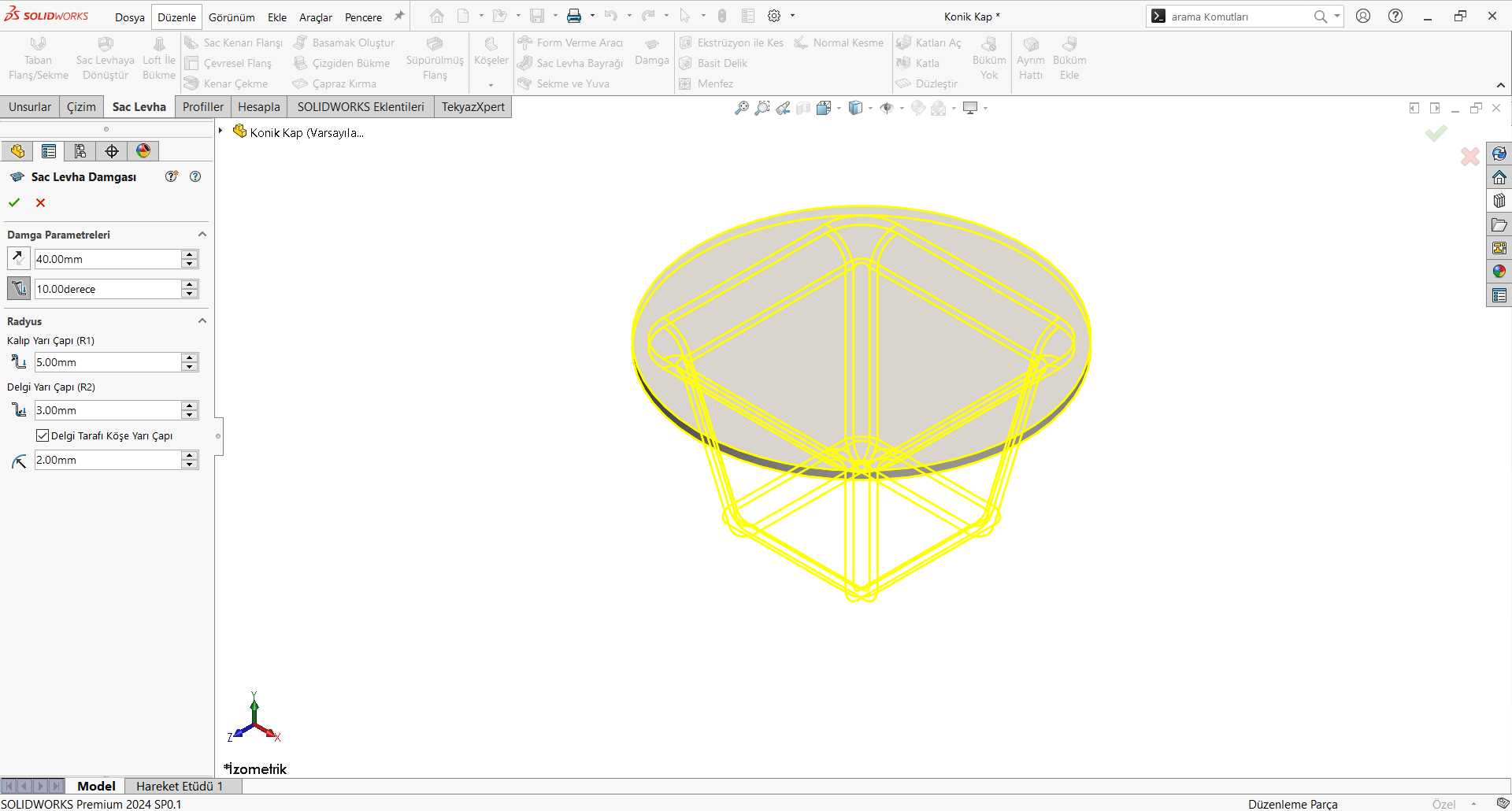Image resolution: width=1512 pixels, height=811 pixels.
Task: Switch to Hareket Etüdü 1 tab
Action: click(x=180, y=786)
